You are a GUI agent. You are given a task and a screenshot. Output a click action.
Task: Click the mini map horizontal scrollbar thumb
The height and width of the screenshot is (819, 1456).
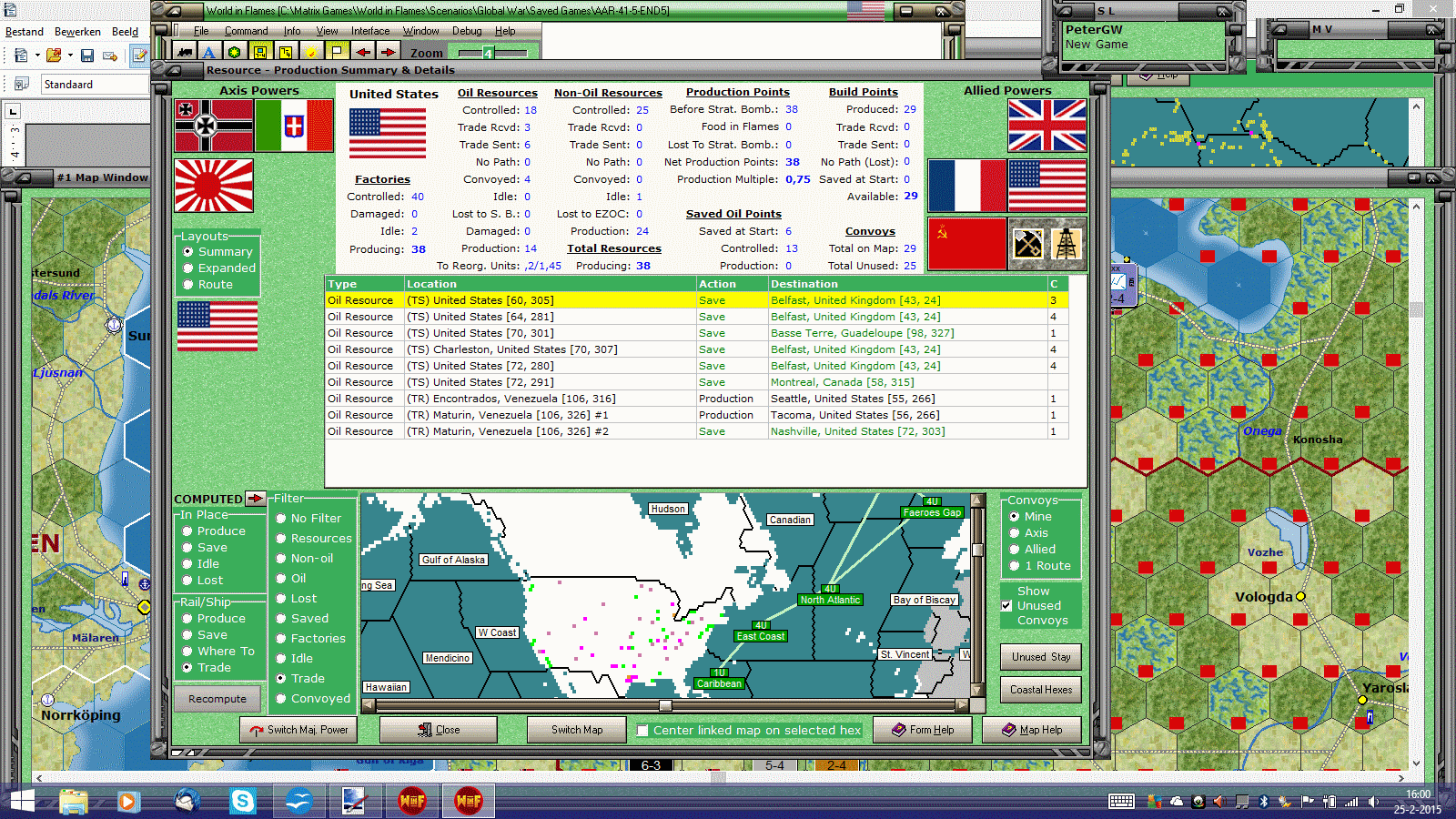tap(665, 706)
